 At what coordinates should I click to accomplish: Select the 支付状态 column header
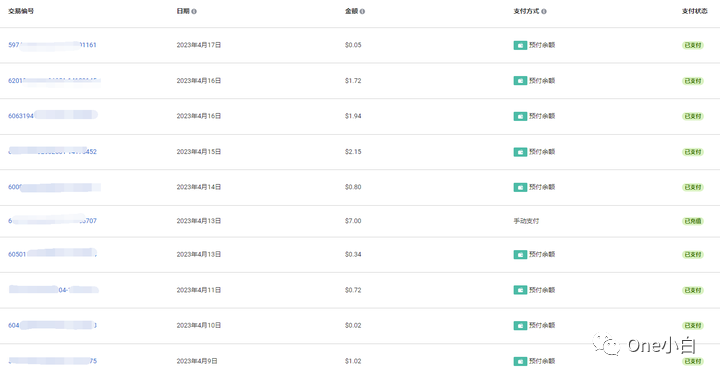tap(695, 11)
